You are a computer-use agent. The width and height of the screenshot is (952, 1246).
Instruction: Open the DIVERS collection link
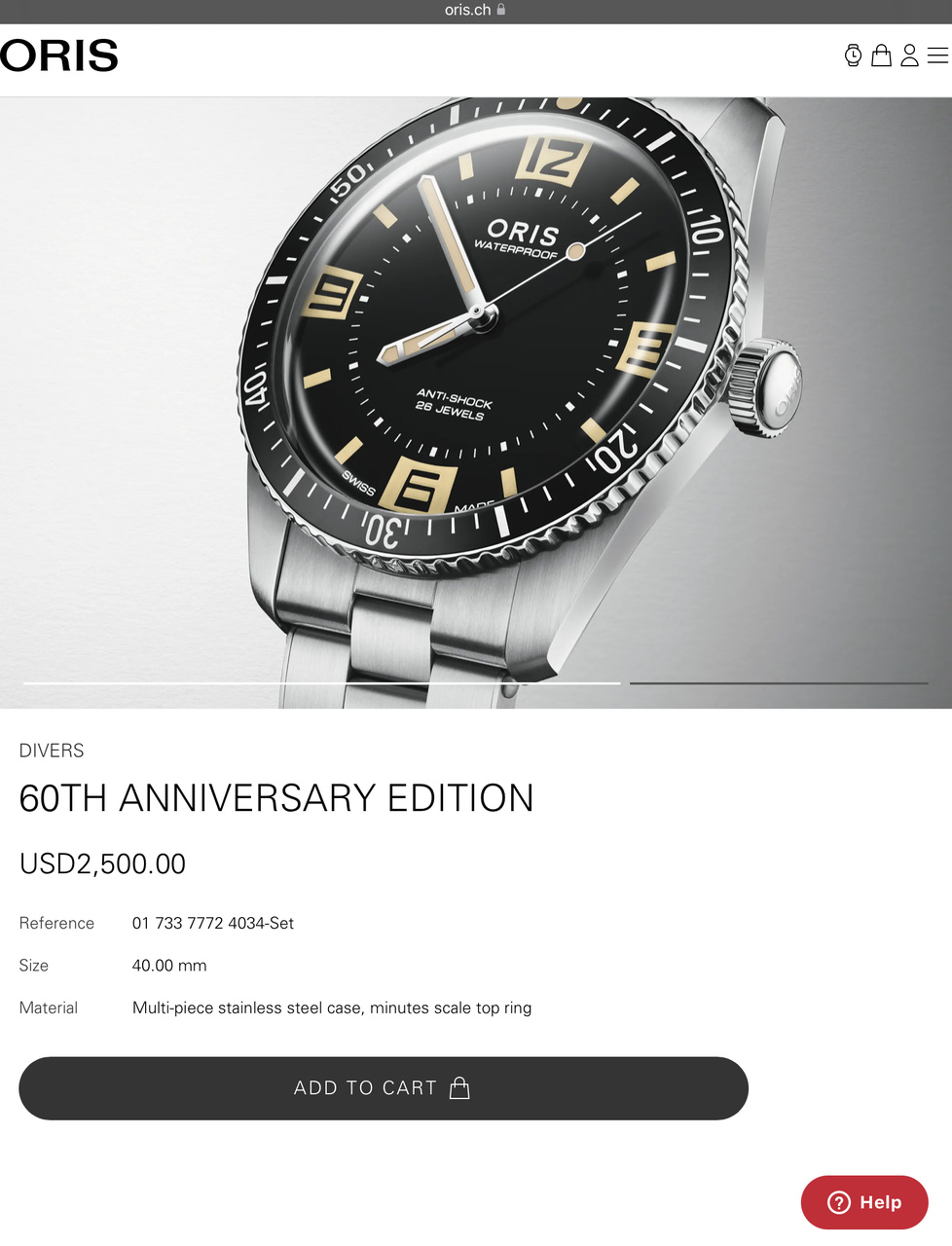[52, 751]
